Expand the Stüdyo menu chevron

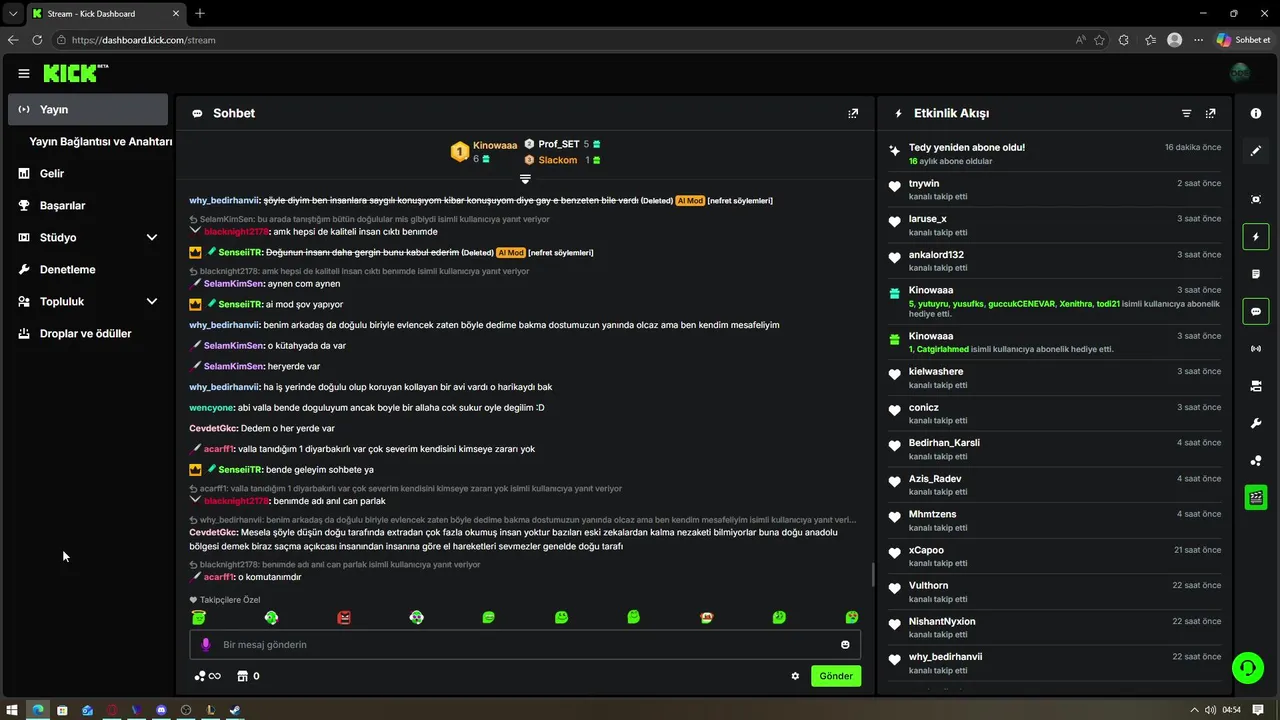pos(152,237)
